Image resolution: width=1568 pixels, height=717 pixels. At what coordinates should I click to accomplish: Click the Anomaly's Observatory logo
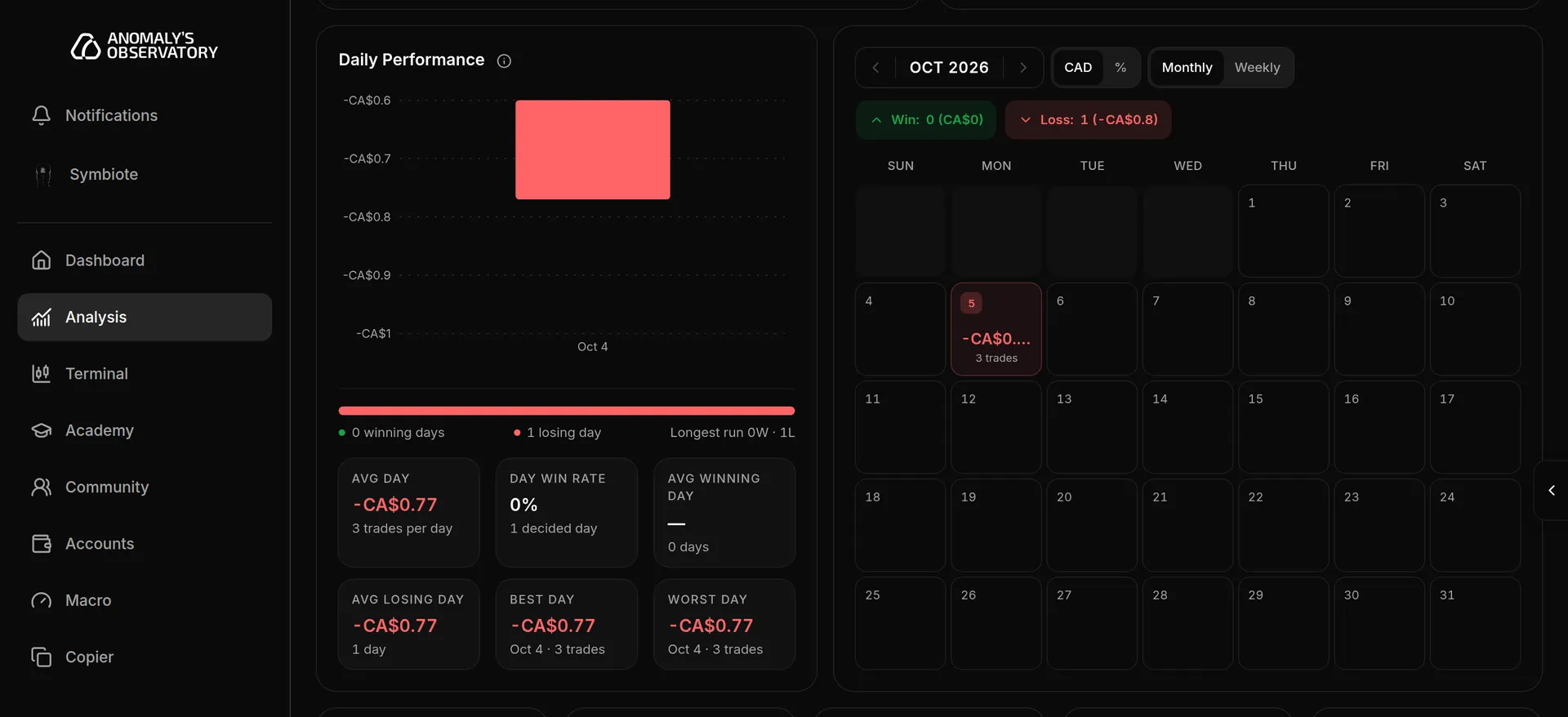145,46
